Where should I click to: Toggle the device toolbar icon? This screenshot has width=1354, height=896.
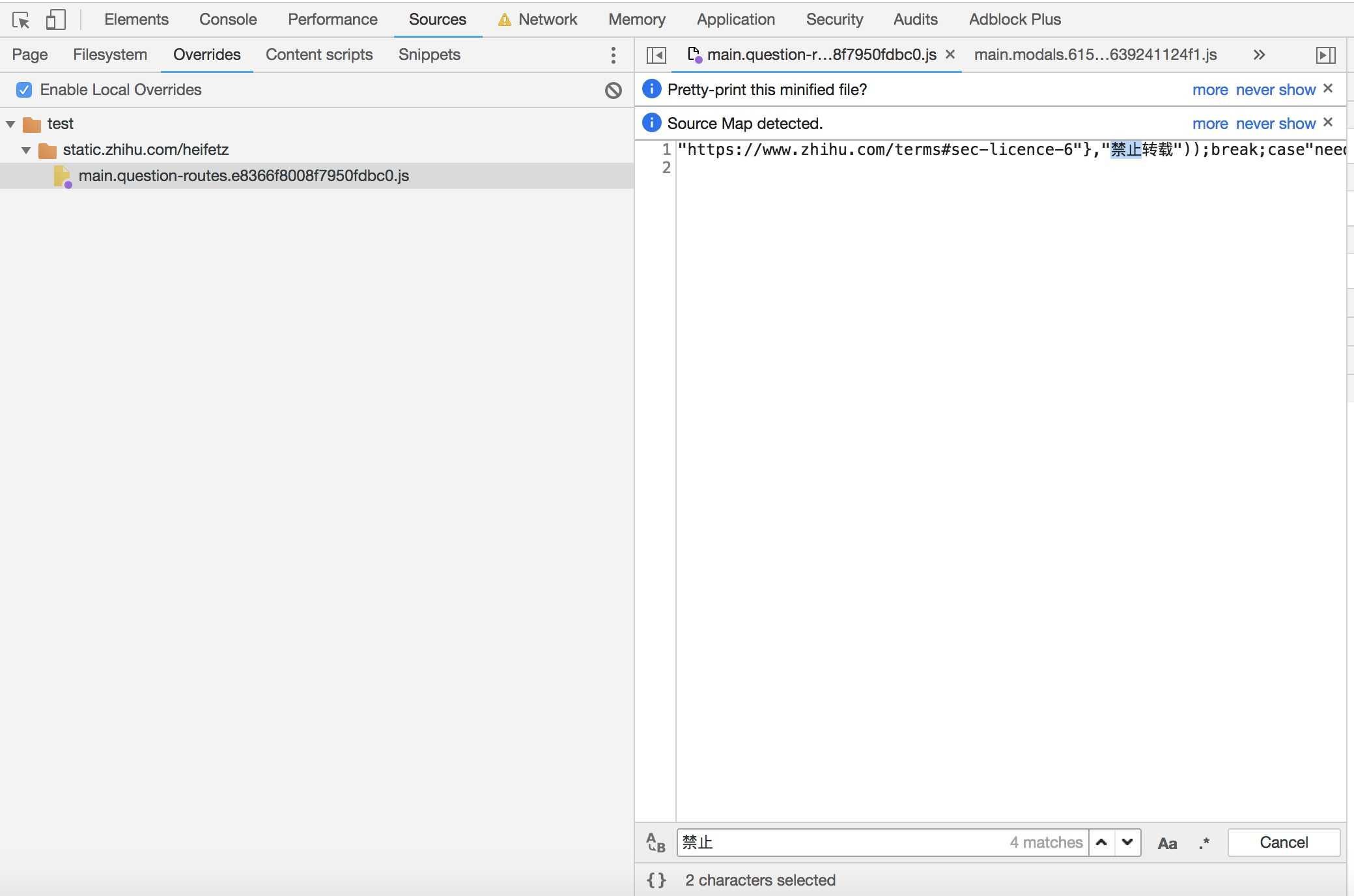55,20
